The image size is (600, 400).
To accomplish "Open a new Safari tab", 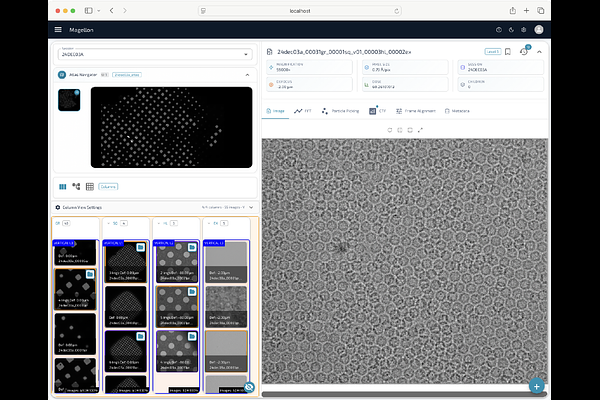I will [x=527, y=11].
